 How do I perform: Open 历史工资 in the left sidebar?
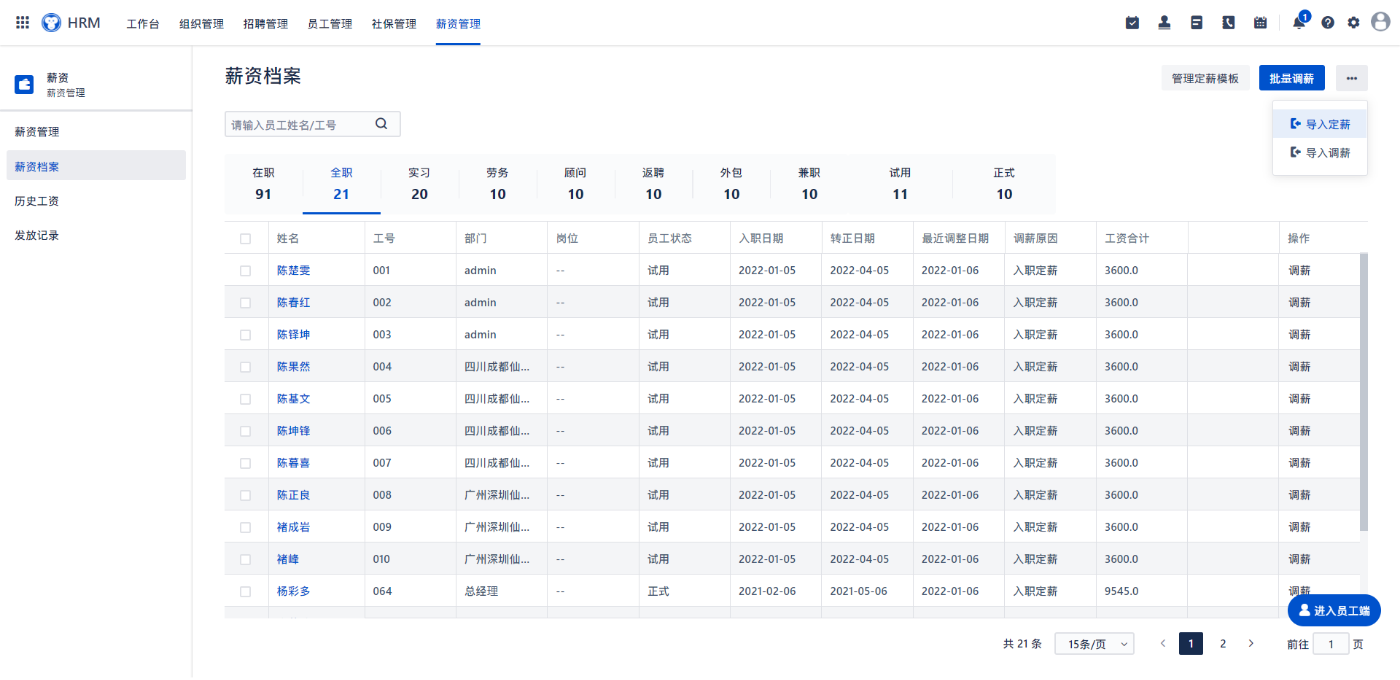[96, 201]
